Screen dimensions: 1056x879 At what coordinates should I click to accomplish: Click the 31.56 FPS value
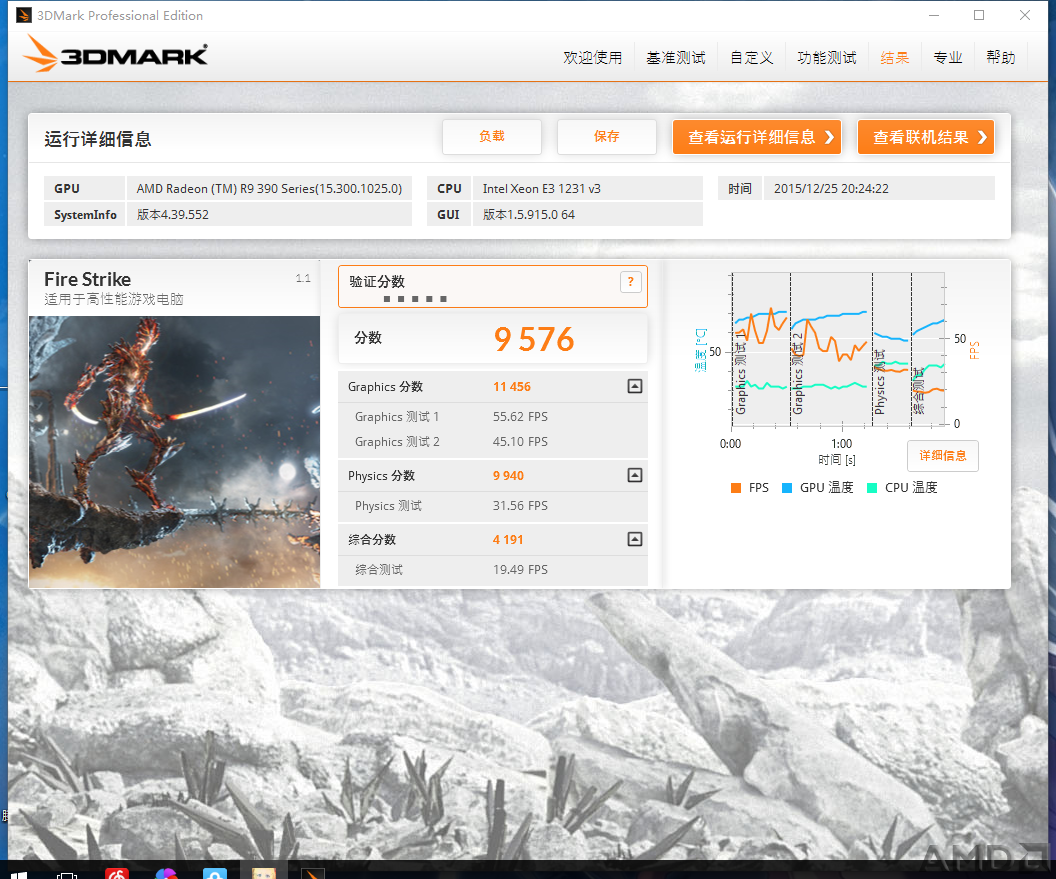point(520,506)
